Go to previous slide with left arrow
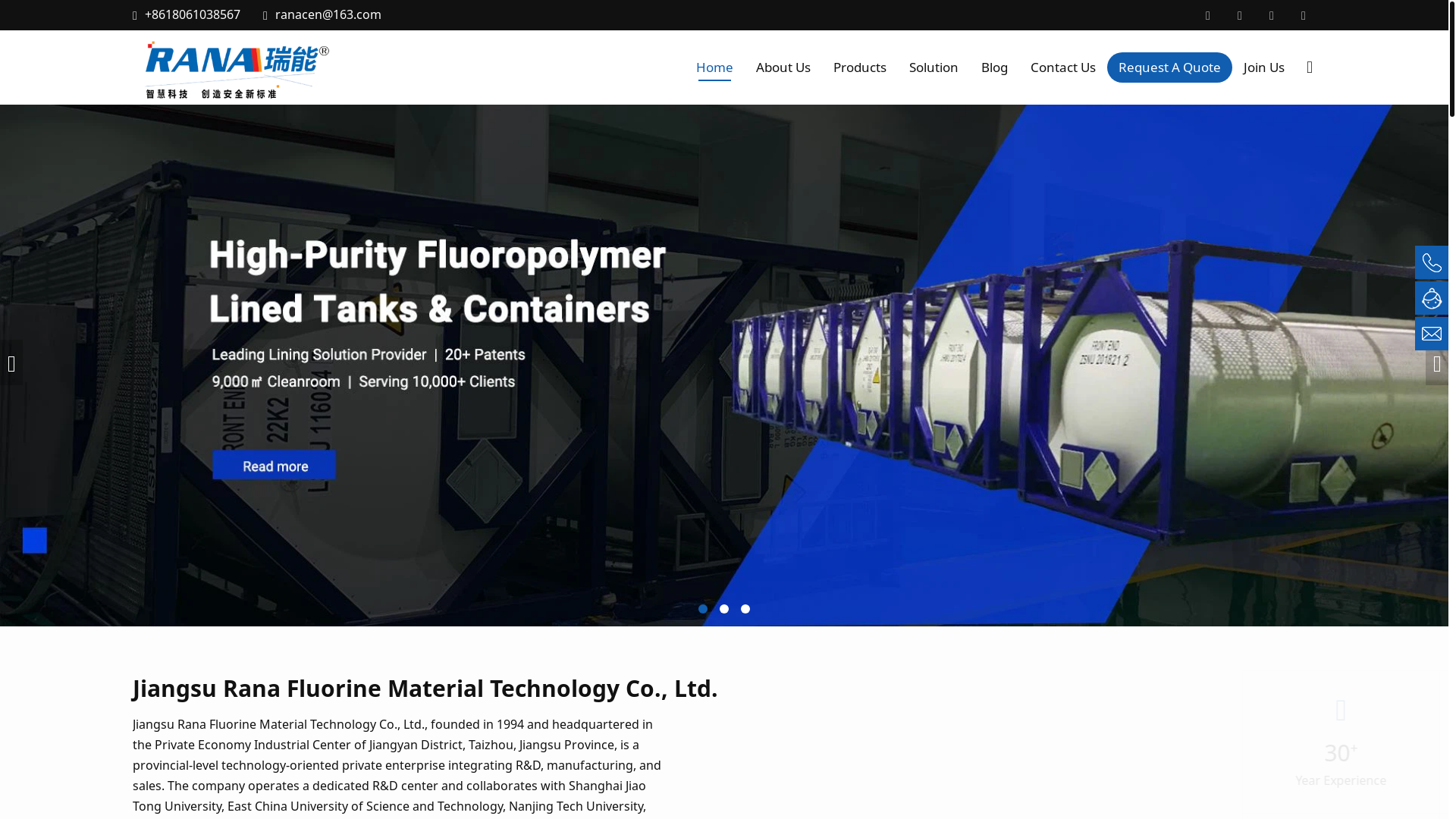 (x=11, y=364)
